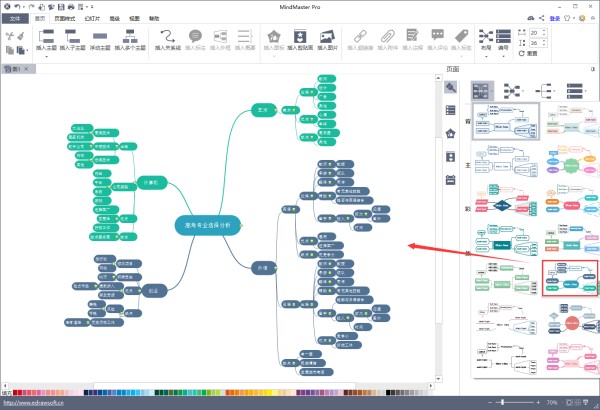The width and height of the screenshot is (600, 410).
Task: Open the File menu
Action: (x=15, y=18)
